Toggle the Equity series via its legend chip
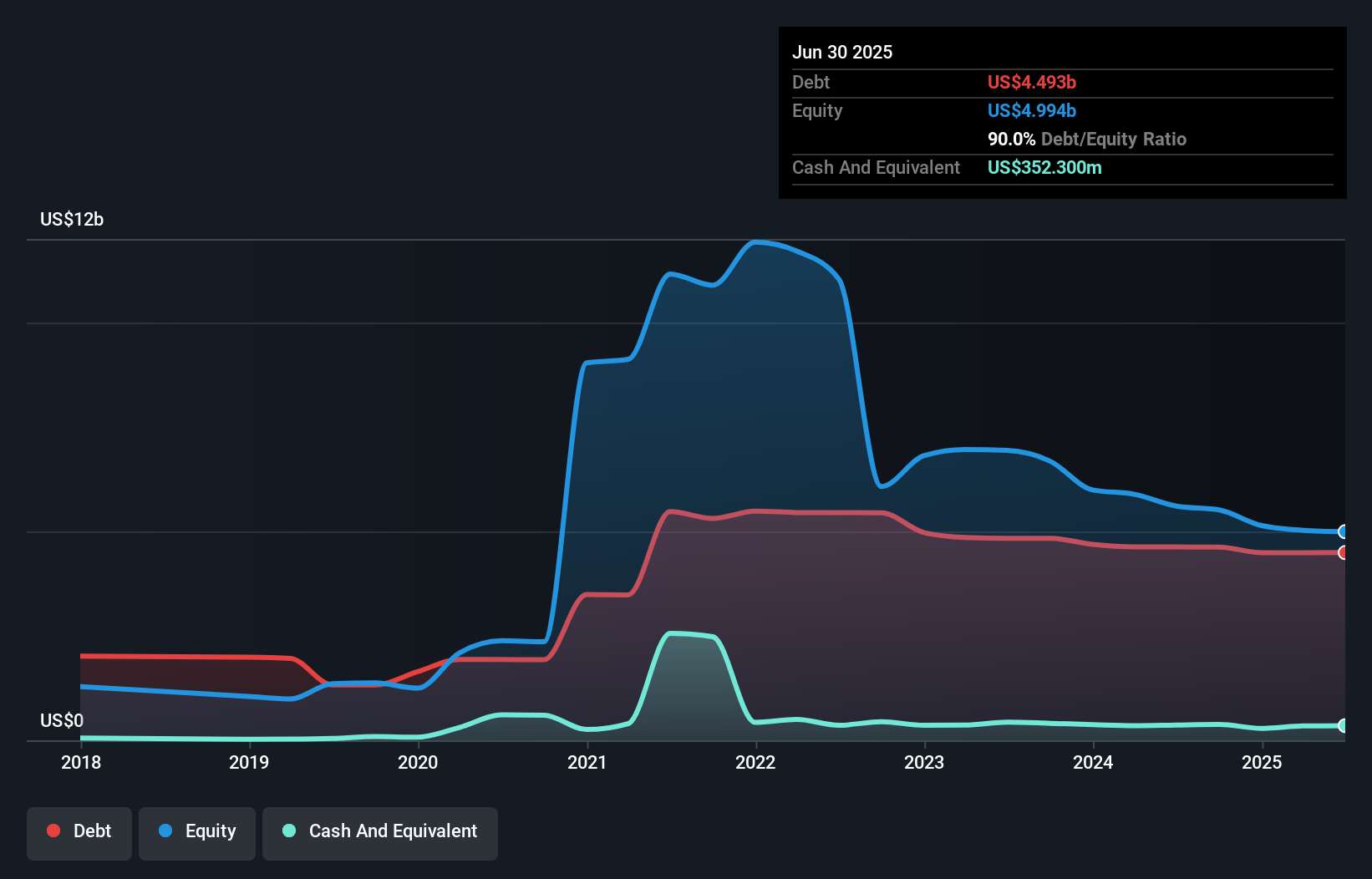 196,831
